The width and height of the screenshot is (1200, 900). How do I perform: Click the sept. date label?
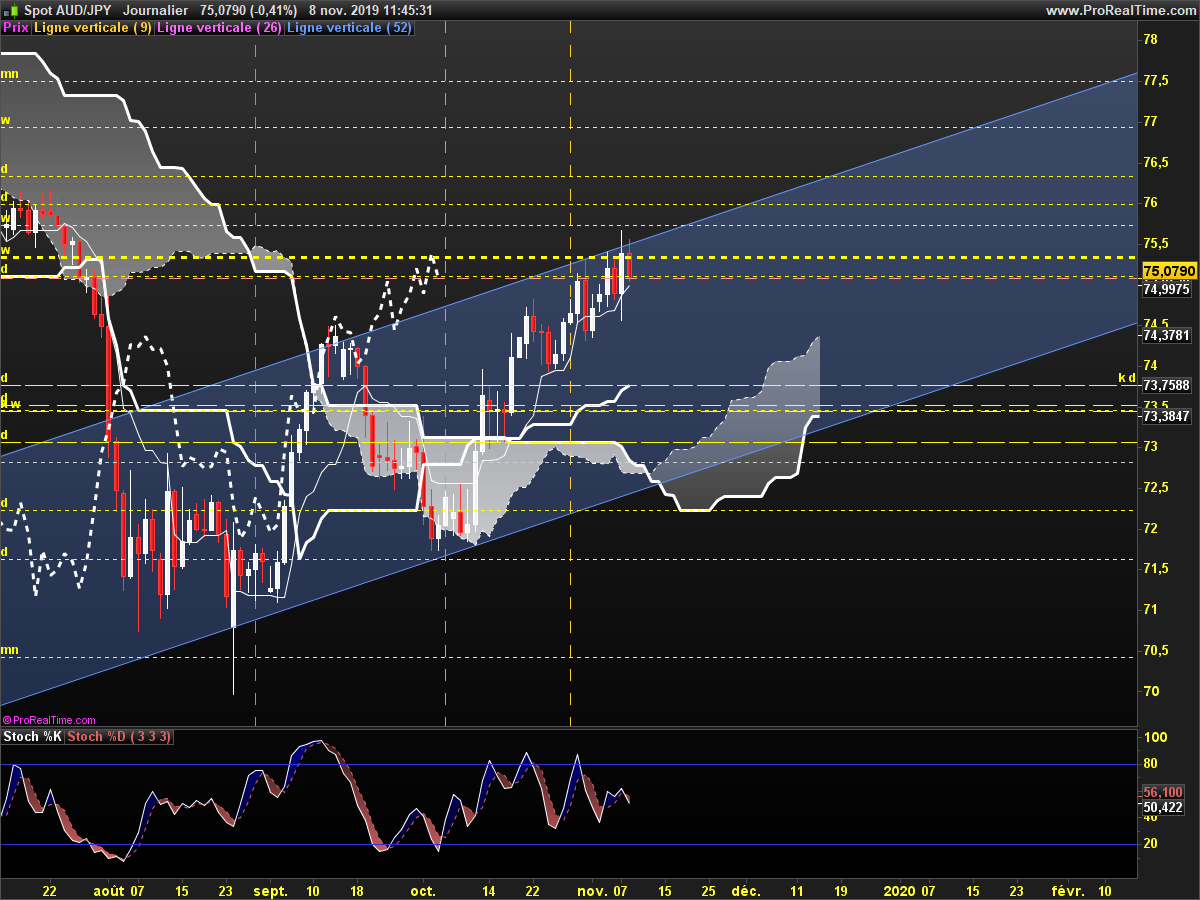[270, 889]
